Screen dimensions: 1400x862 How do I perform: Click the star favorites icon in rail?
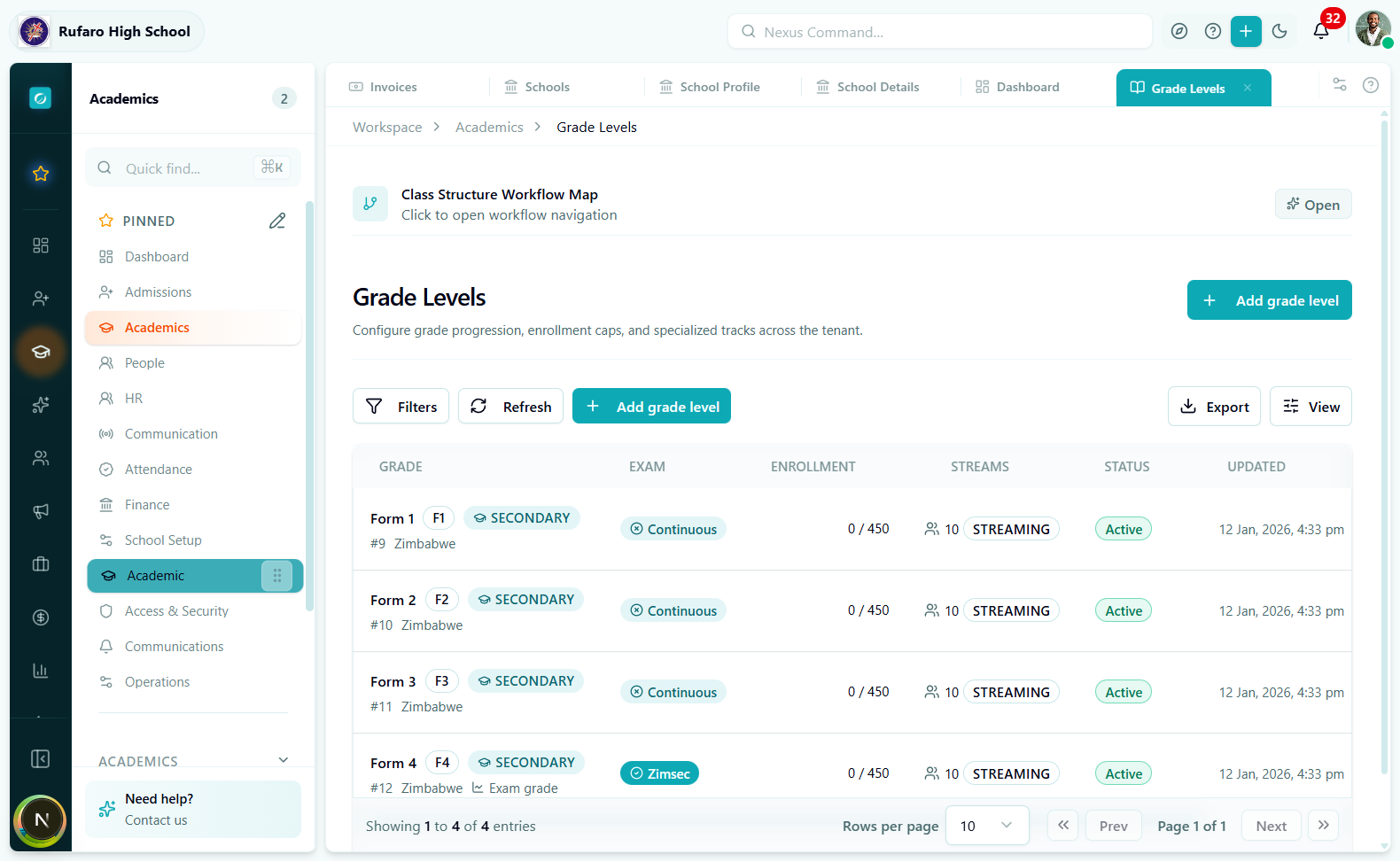click(41, 174)
